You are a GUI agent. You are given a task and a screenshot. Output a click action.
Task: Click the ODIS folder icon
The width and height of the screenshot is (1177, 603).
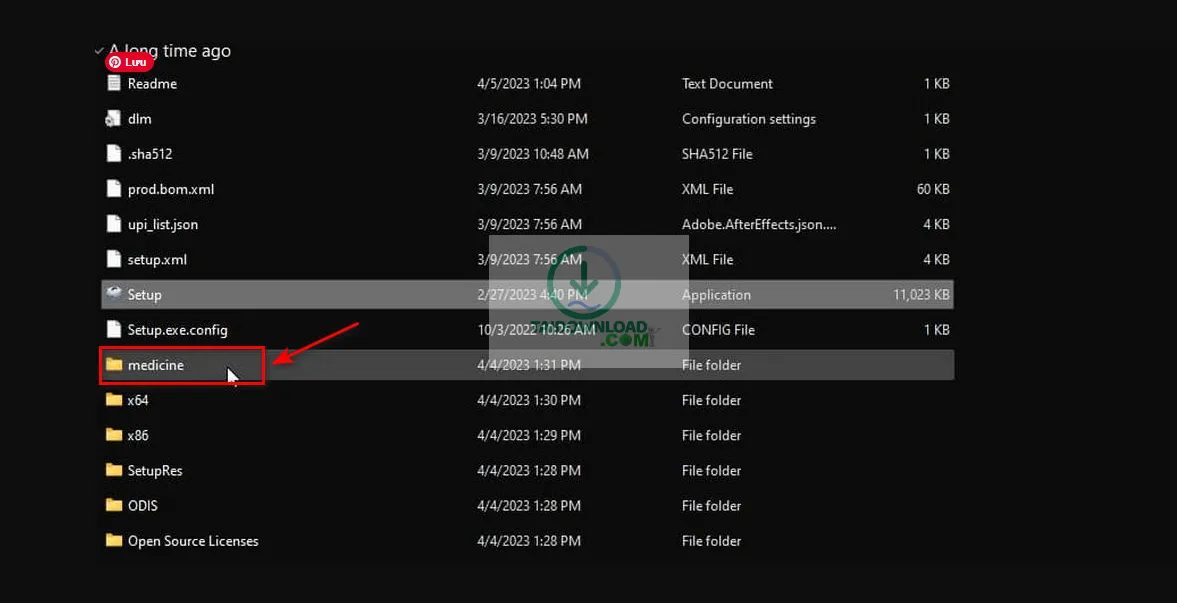click(x=114, y=505)
